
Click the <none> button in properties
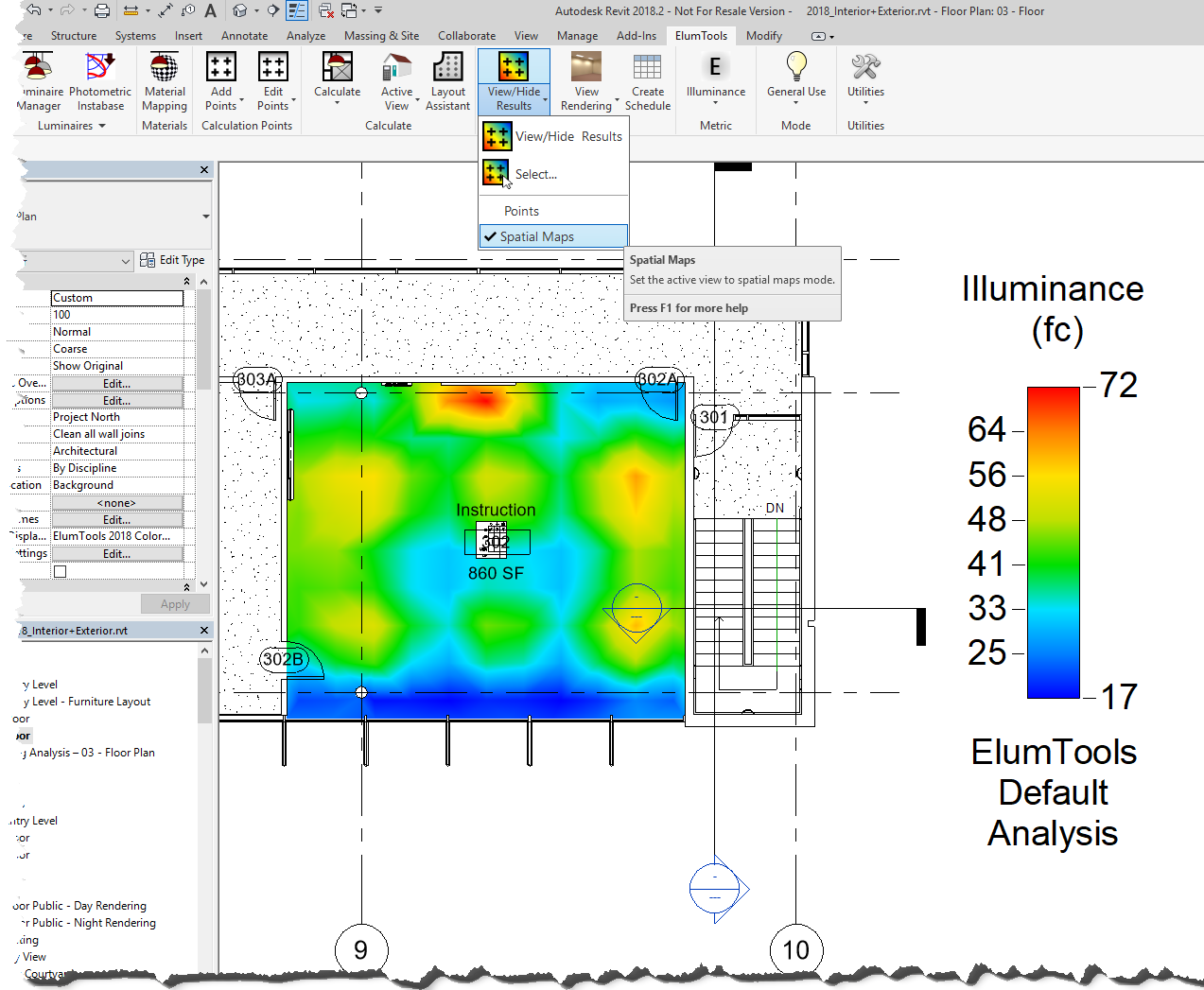117,503
